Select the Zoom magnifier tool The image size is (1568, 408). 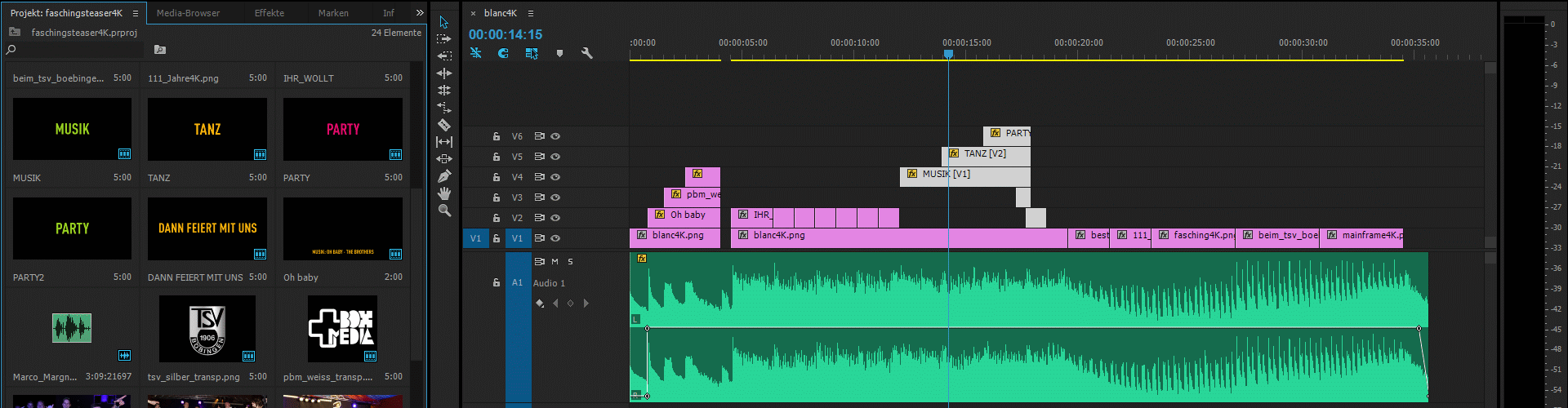click(x=444, y=211)
